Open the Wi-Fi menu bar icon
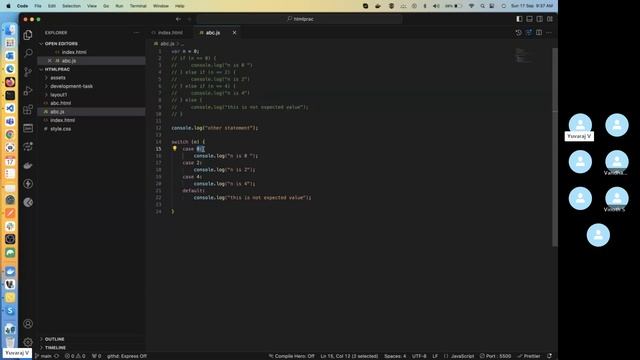Screen dimensions: 640x360 471,6
